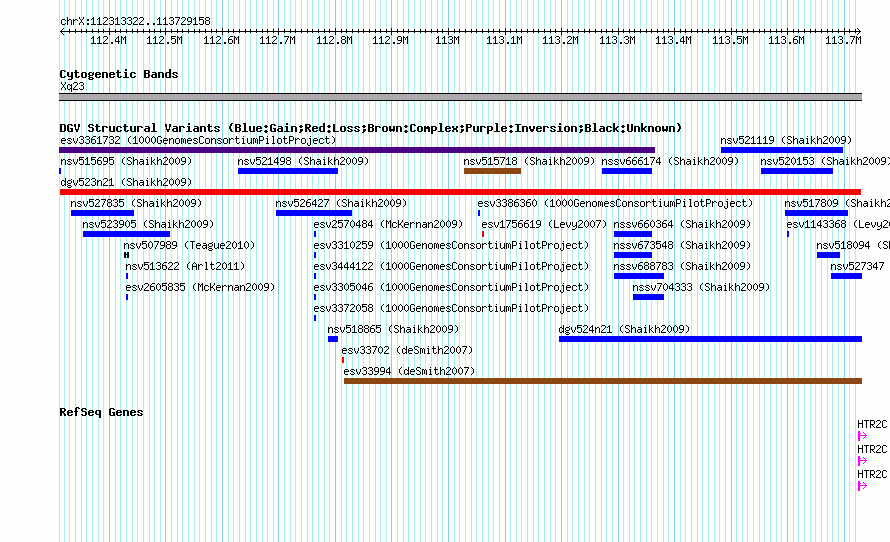Viewport: 890px width, 542px height.
Task: Click the blue bar under nsv521498
Action: (x=288, y=171)
